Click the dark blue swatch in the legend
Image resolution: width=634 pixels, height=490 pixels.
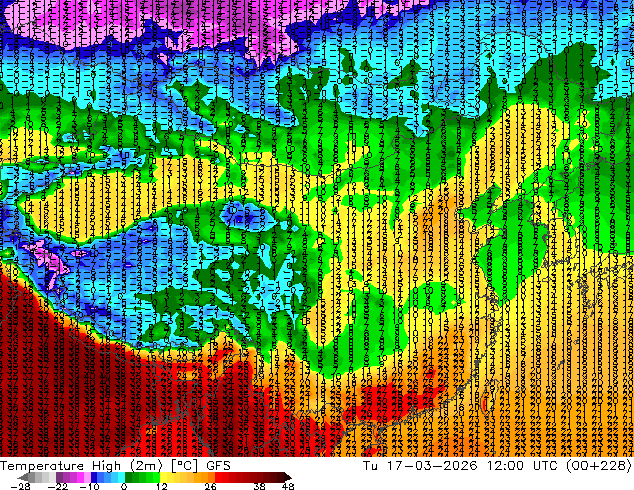click(94, 477)
